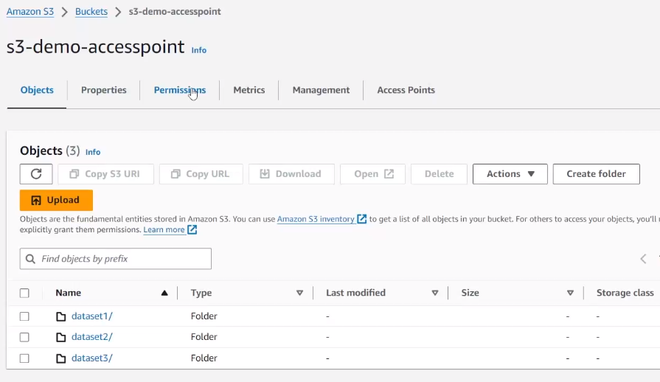
Task: Switch to the Objects tab
Action: click(x=37, y=90)
